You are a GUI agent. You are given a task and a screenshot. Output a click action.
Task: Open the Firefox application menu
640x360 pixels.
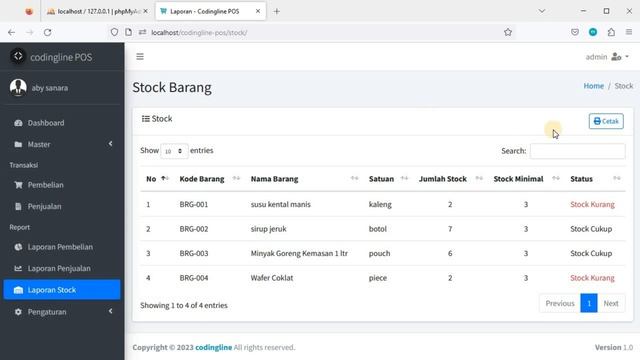[629, 32]
